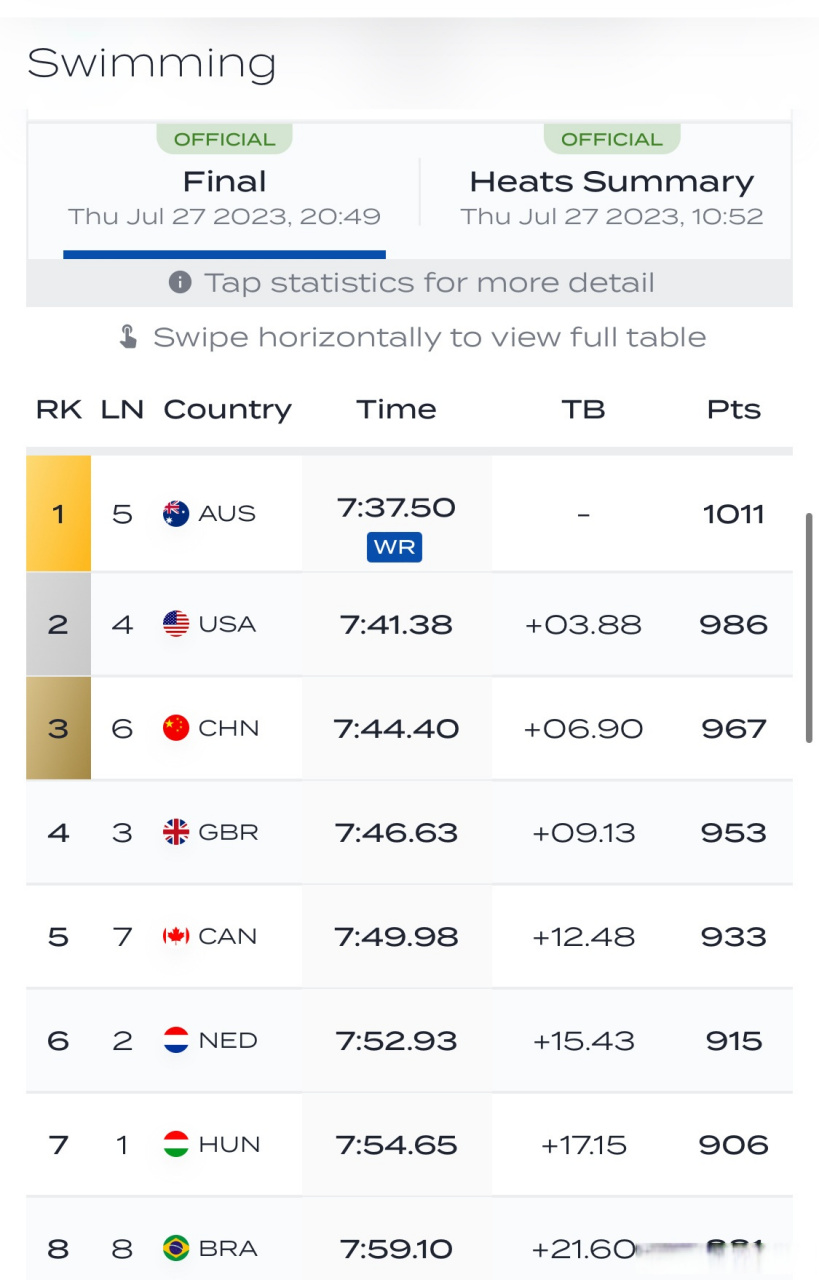819x1280 pixels.
Task: Click the WR world record badge
Action: click(x=395, y=547)
